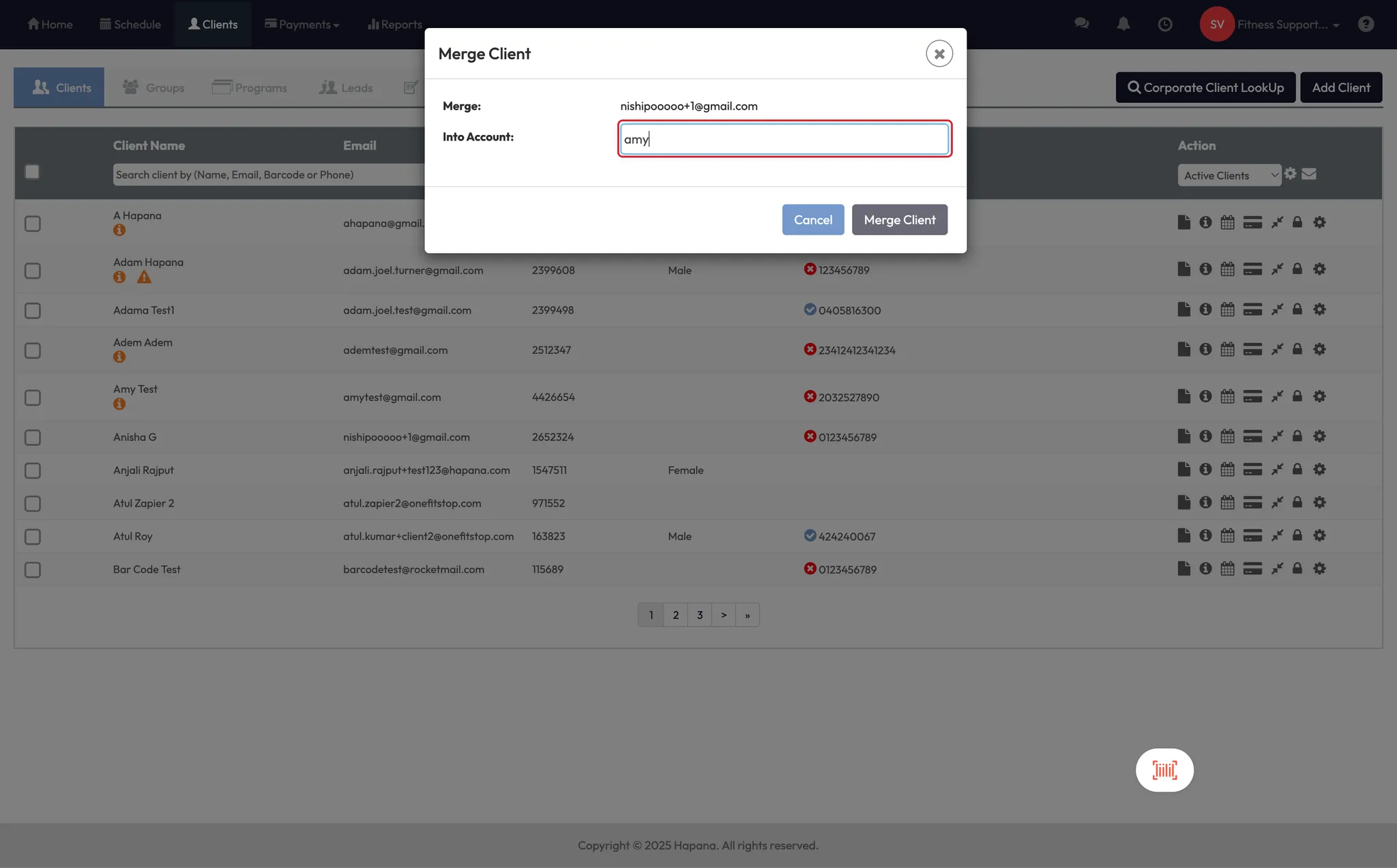Click the barcode scanner floating button

(1164, 770)
